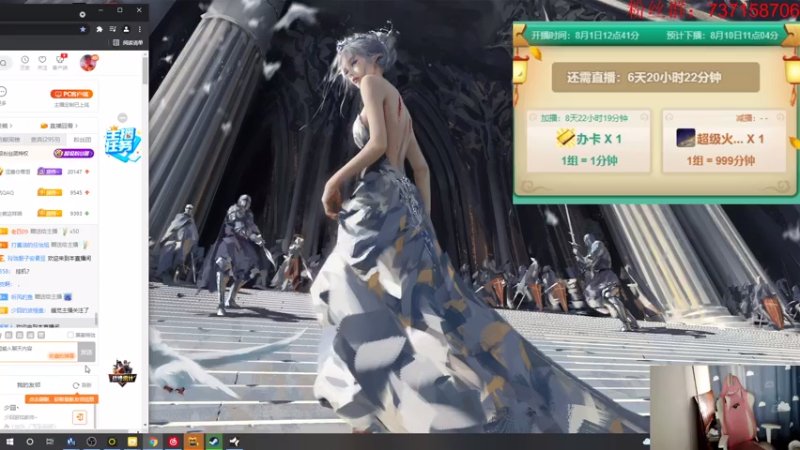Click the gray 发送 send button

coord(86,352)
